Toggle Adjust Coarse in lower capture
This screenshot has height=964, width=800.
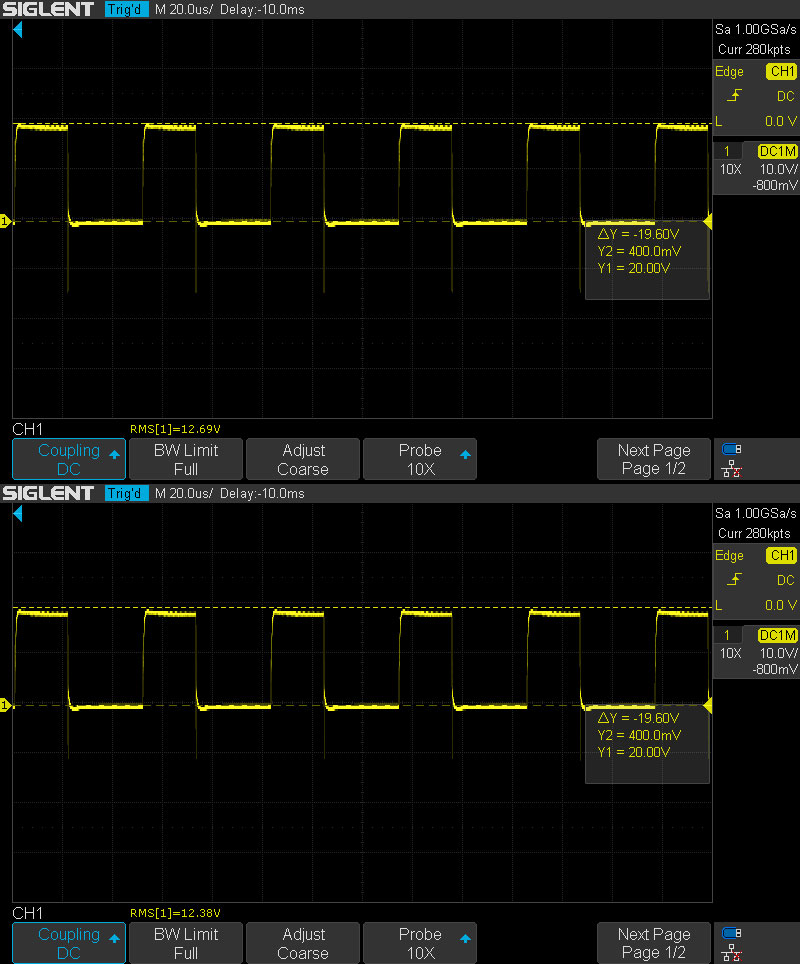[303, 943]
